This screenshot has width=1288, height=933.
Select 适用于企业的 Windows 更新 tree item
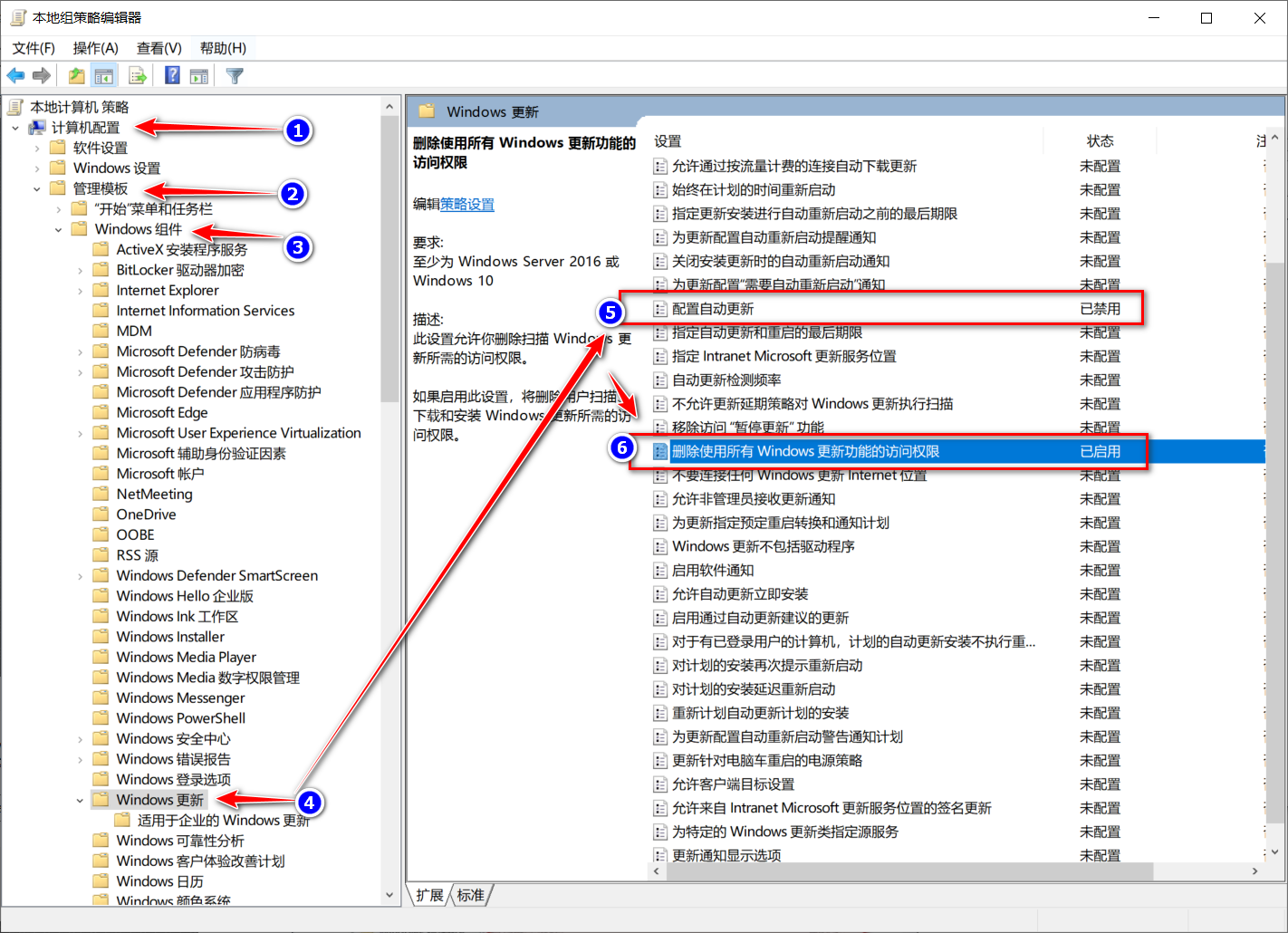(224, 820)
